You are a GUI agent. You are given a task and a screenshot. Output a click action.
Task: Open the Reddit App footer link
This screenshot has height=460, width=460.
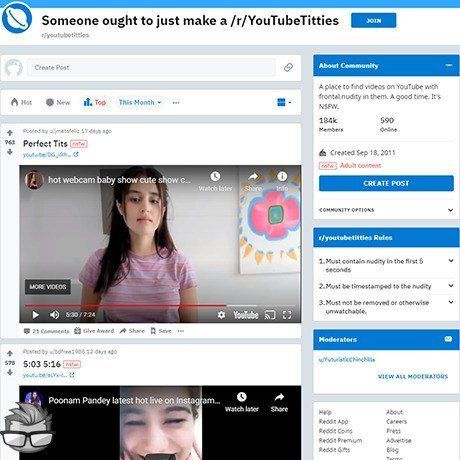point(333,421)
